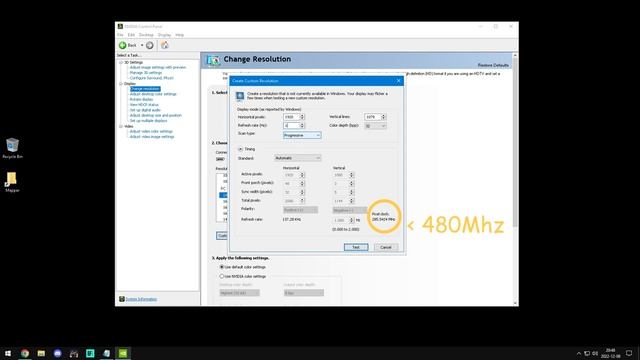Open the Display menu
640x360 pixels.
coord(164,35)
